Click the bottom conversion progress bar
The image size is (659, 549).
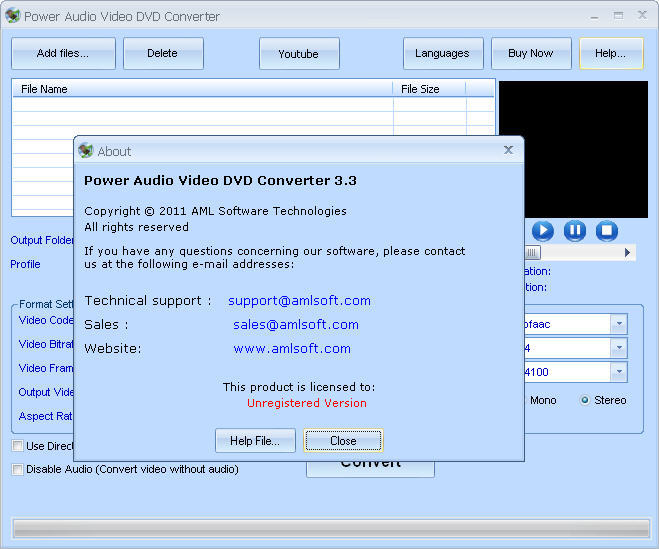coord(331,529)
